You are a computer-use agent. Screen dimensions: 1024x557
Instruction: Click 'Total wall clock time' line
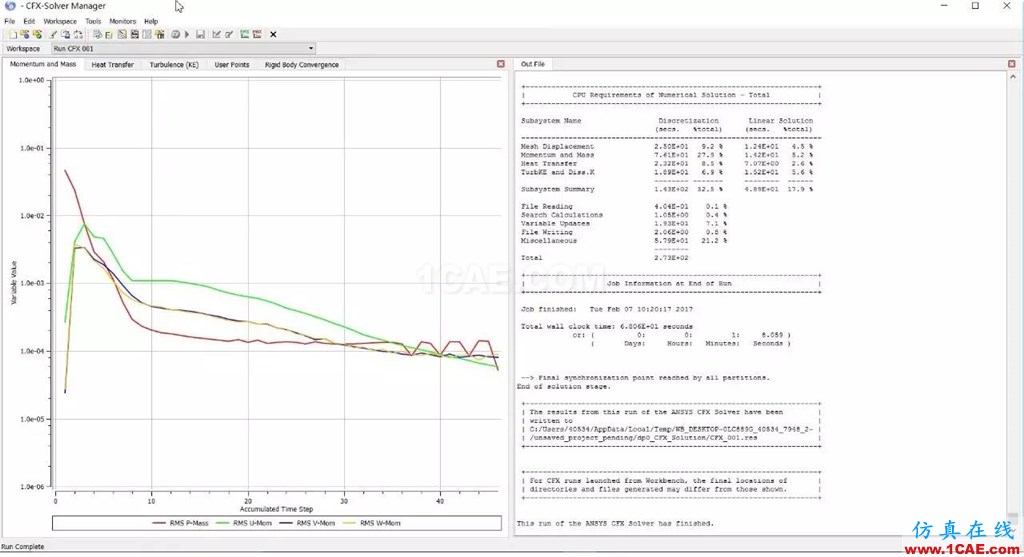click(607, 326)
